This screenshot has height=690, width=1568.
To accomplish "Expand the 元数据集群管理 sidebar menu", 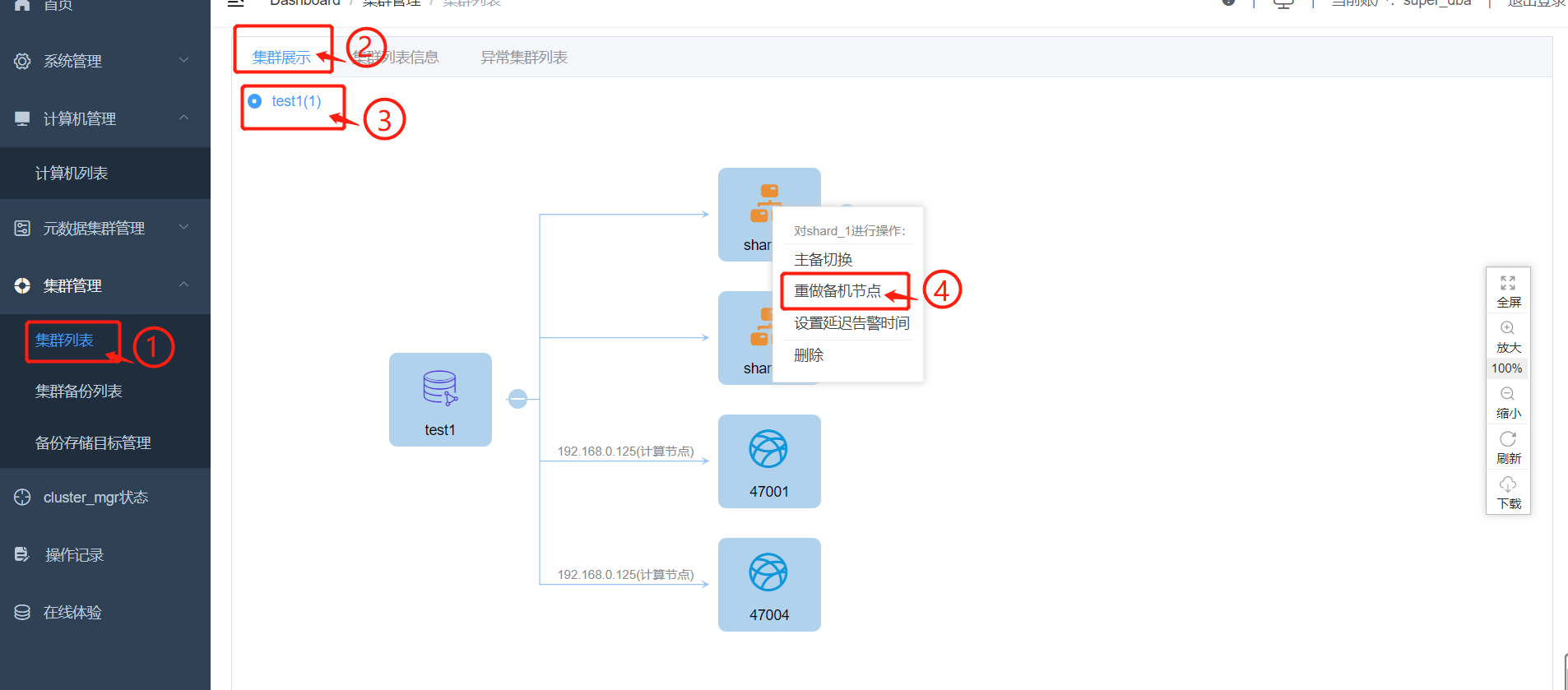I will (x=104, y=228).
